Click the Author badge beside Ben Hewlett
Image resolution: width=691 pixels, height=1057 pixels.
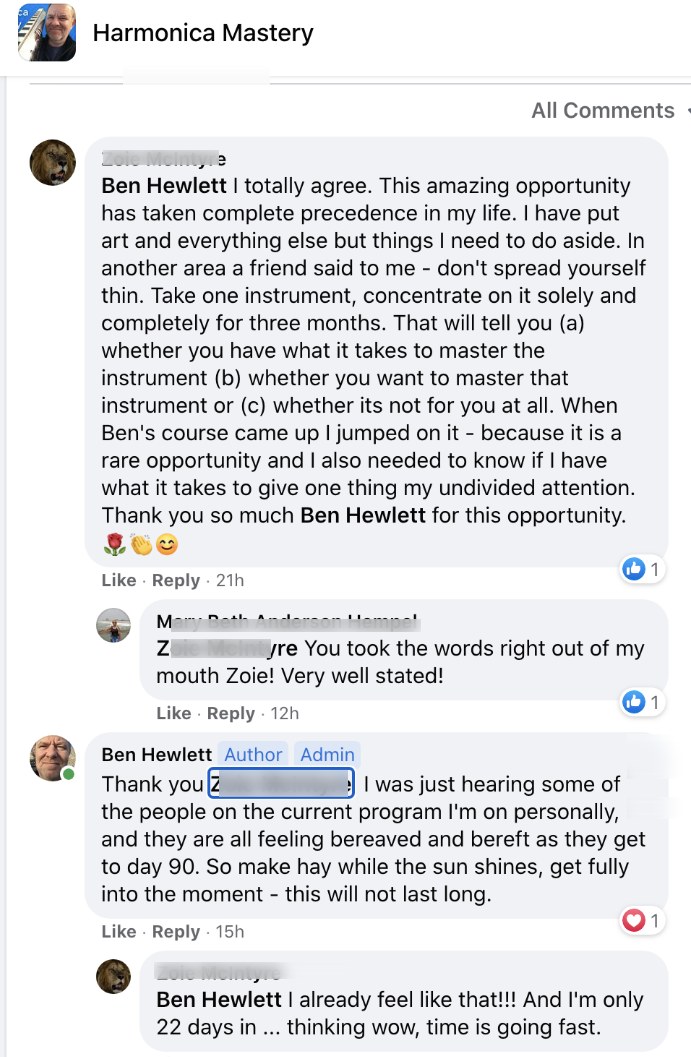click(x=253, y=755)
